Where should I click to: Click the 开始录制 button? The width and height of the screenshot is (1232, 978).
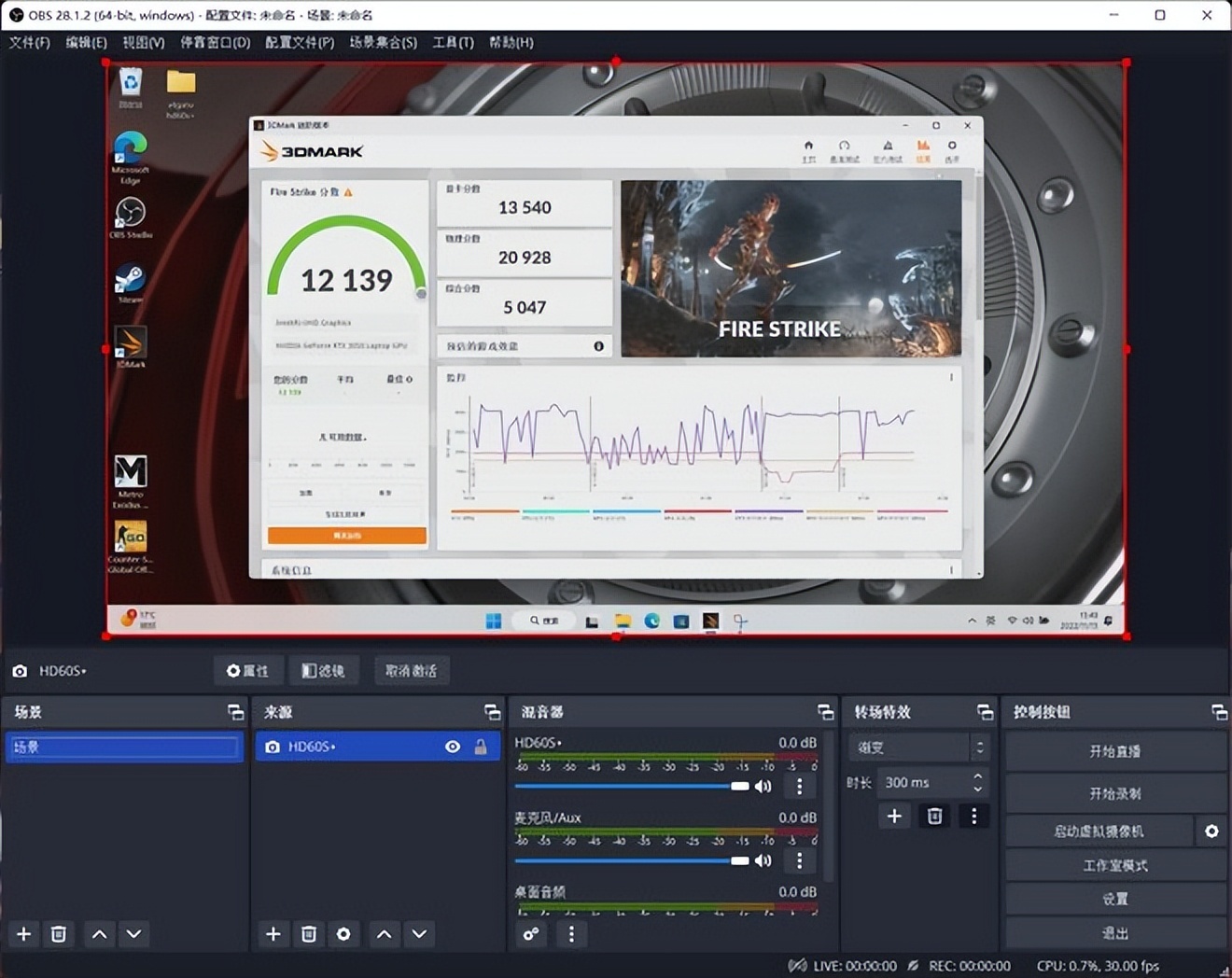1115,793
